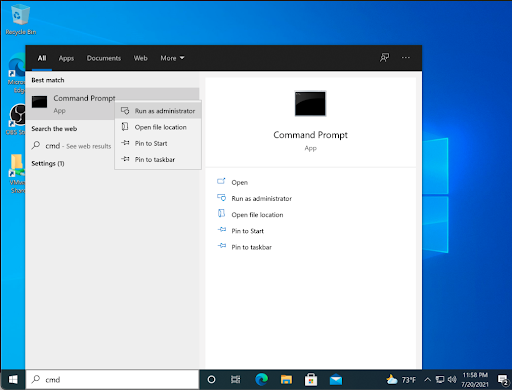This screenshot has height=390, width=512.
Task: Choose Run as administrator in context menu
Action: [x=158, y=111]
